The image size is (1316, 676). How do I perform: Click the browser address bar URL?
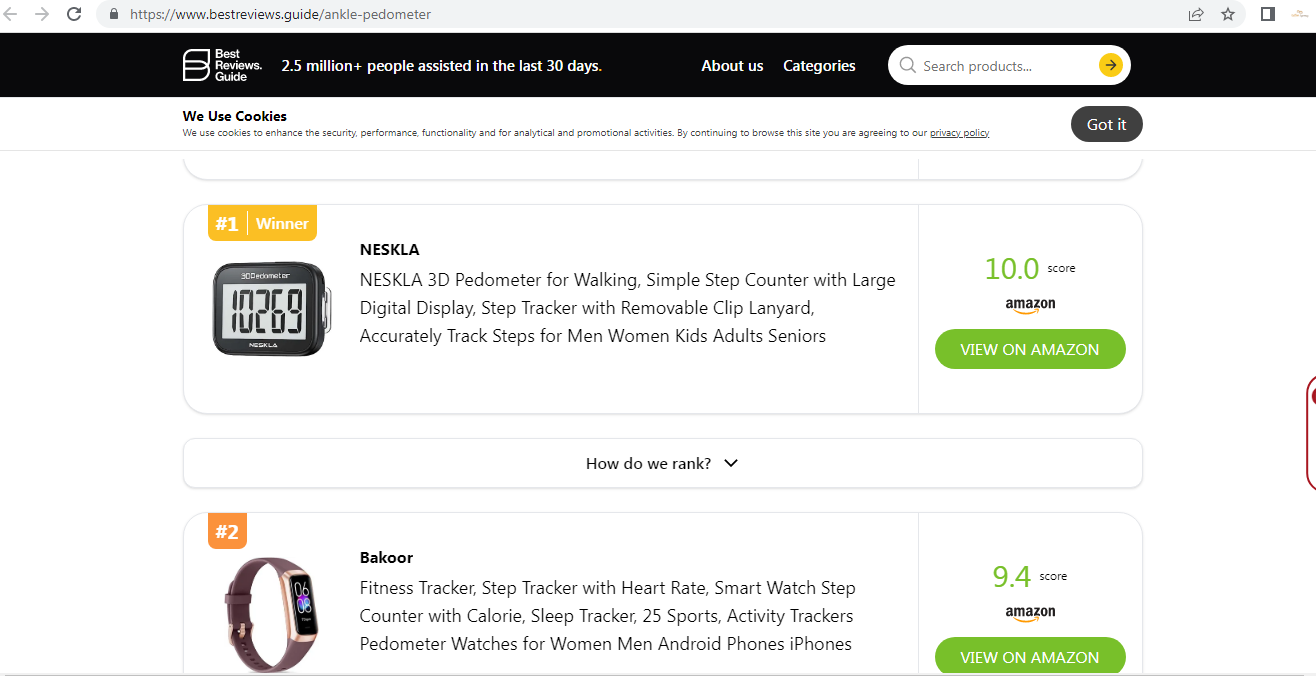click(281, 15)
